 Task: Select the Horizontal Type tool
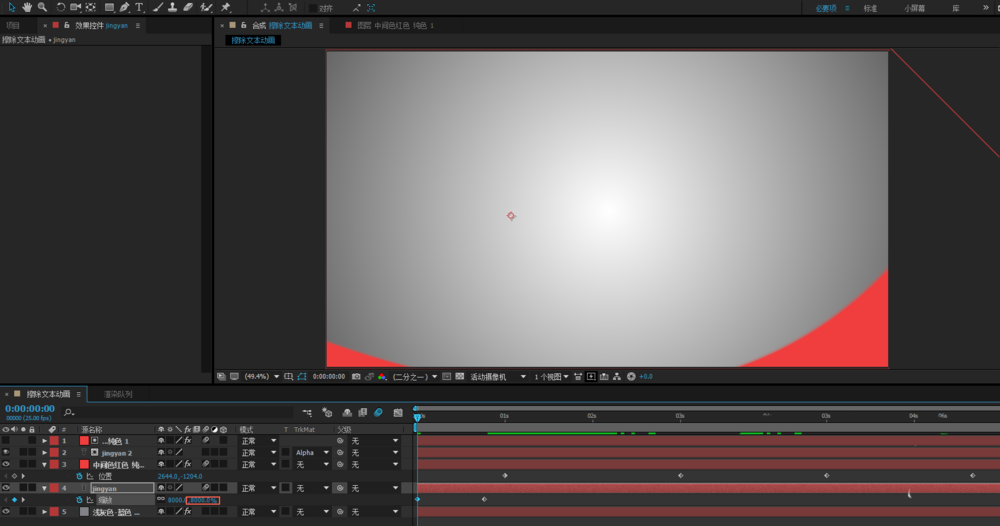pos(139,8)
